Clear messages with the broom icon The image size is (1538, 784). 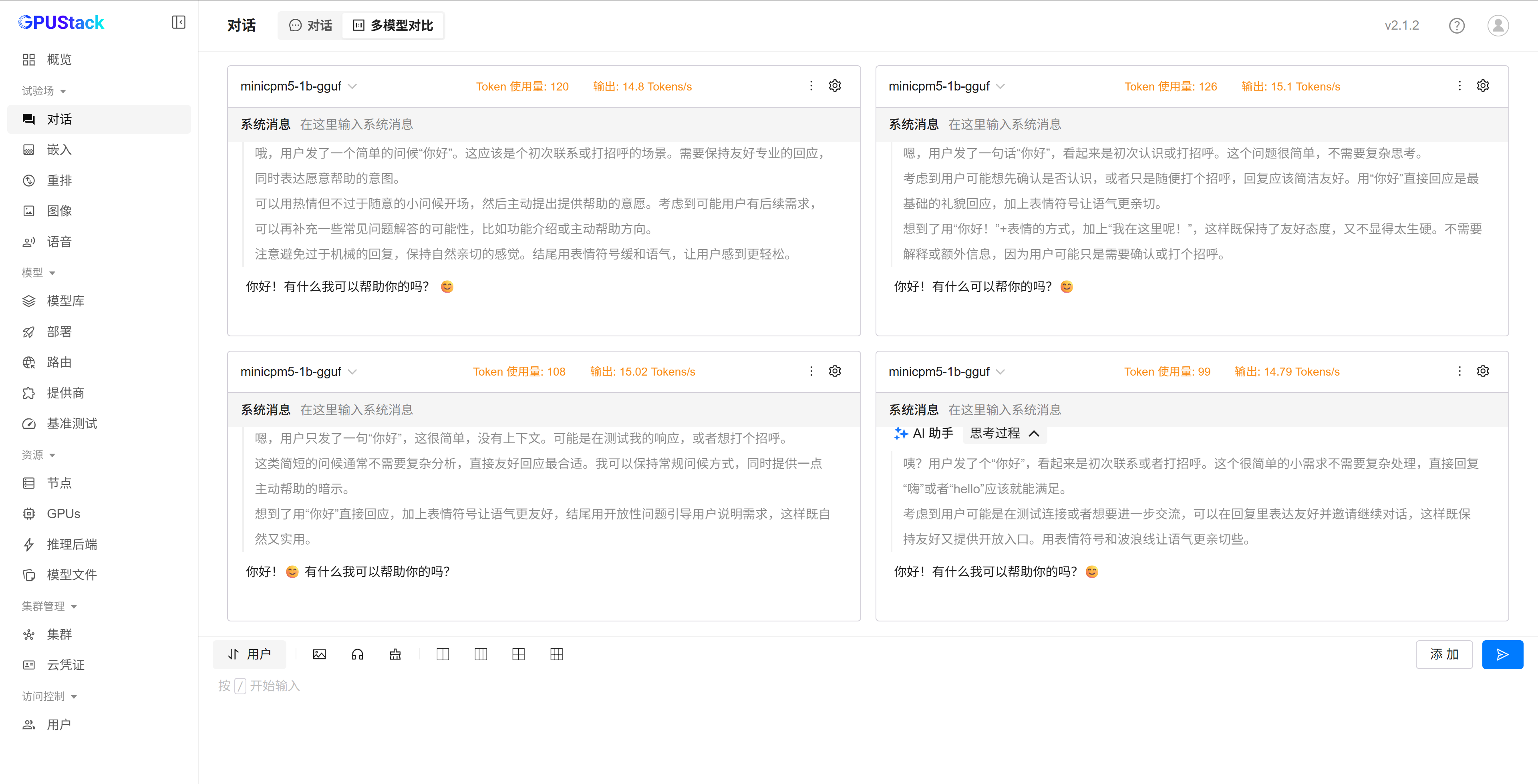395,654
